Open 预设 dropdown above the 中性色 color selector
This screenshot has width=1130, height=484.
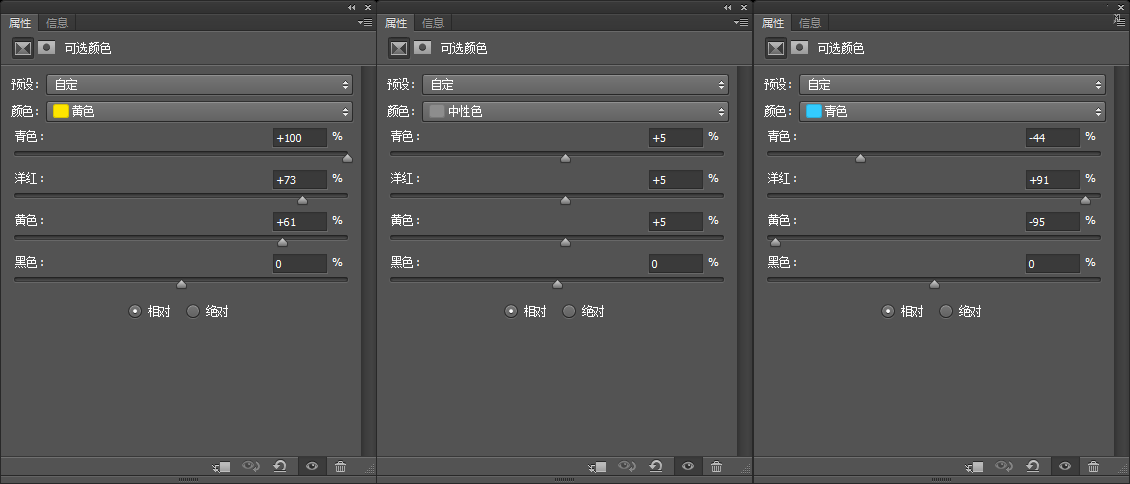click(576, 84)
